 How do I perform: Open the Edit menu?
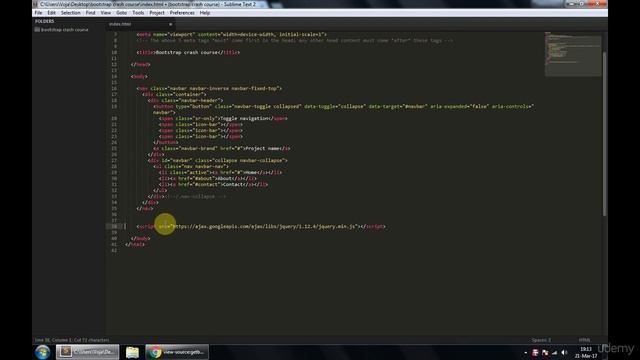51,13
